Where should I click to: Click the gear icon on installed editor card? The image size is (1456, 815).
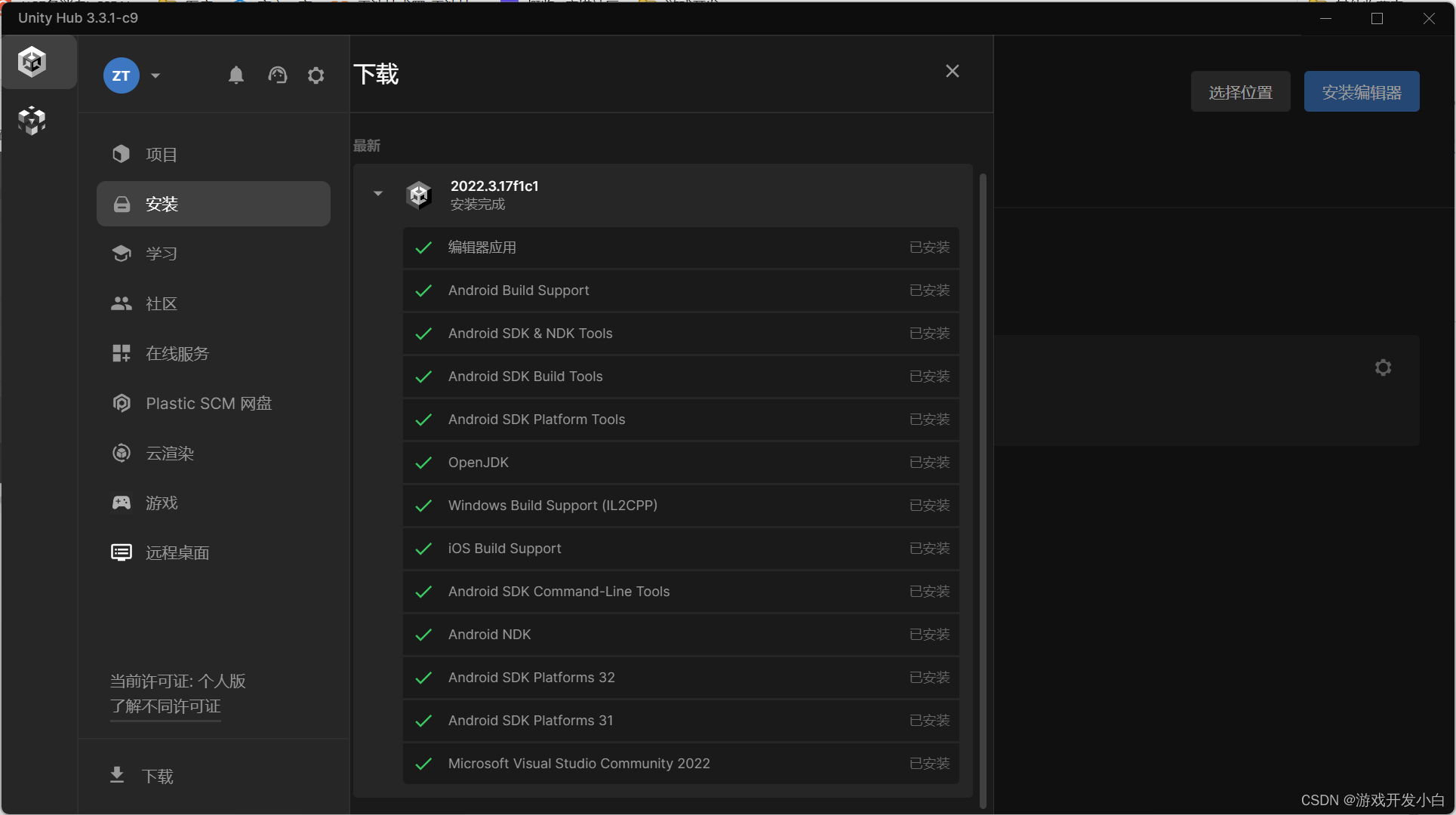coord(1383,368)
